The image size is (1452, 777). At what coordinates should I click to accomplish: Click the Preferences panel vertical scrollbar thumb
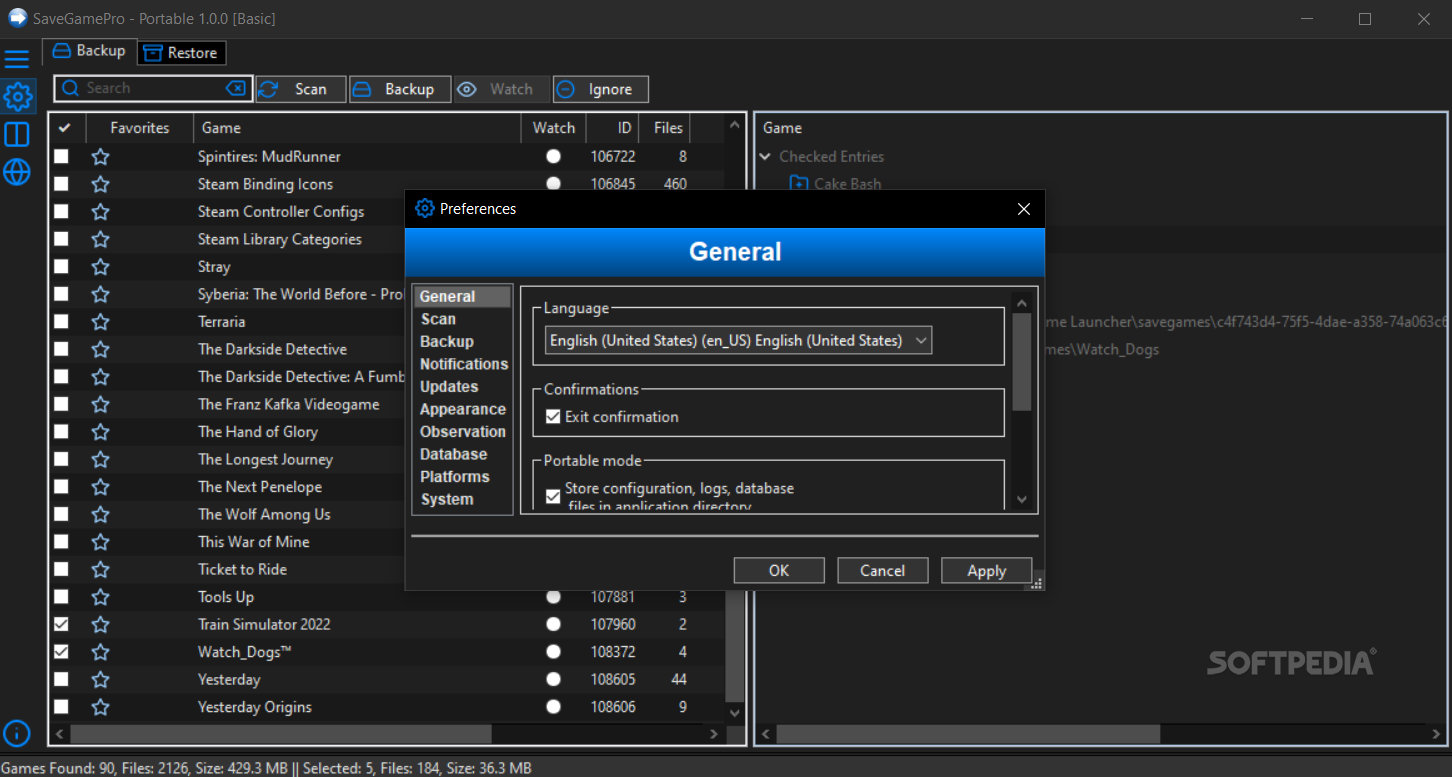coord(1021,361)
